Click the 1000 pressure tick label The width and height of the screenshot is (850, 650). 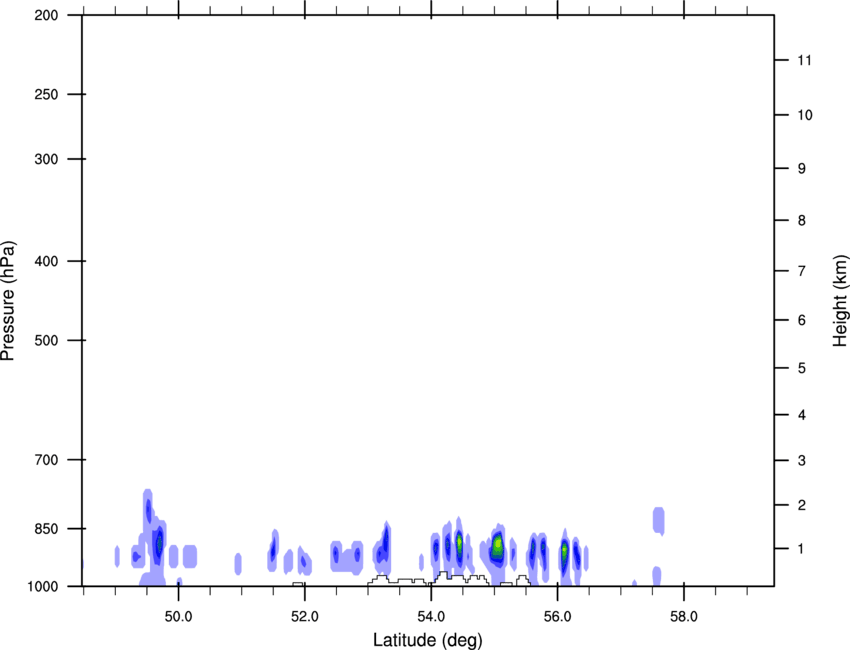point(43,586)
